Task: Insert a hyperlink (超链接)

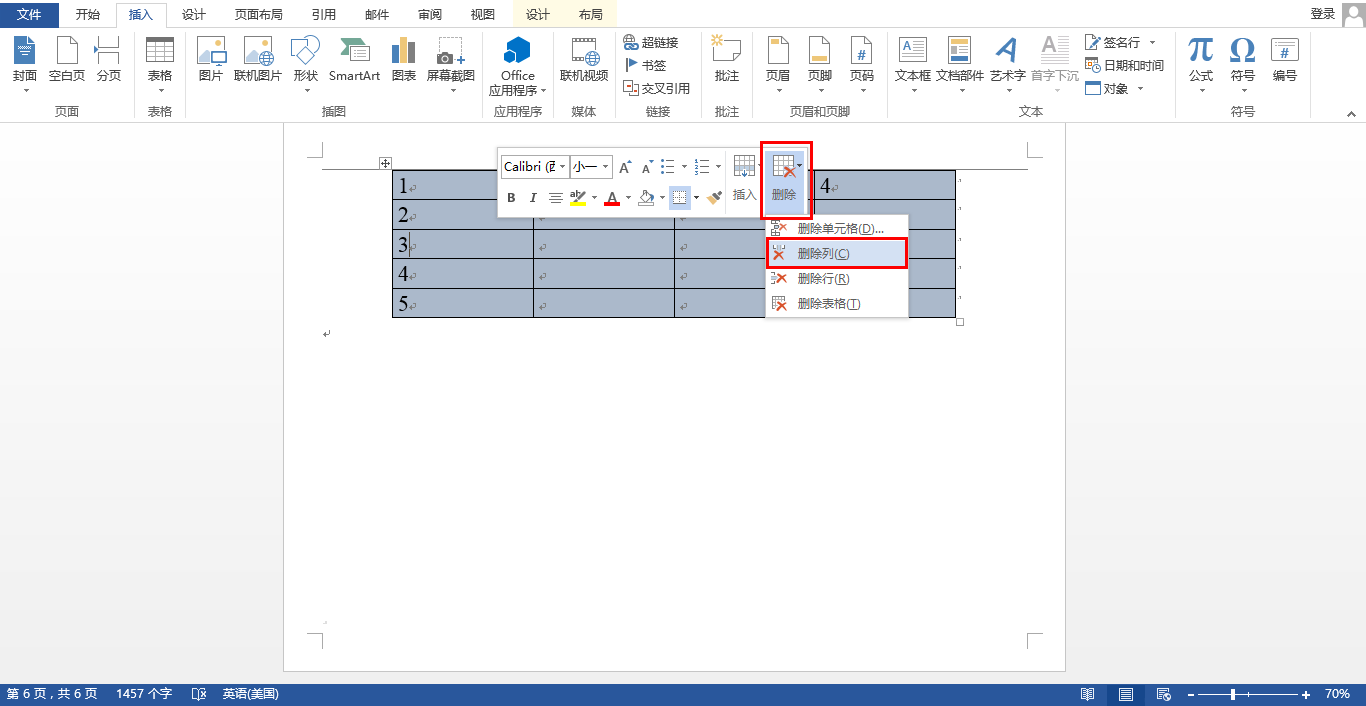Action: [651, 42]
